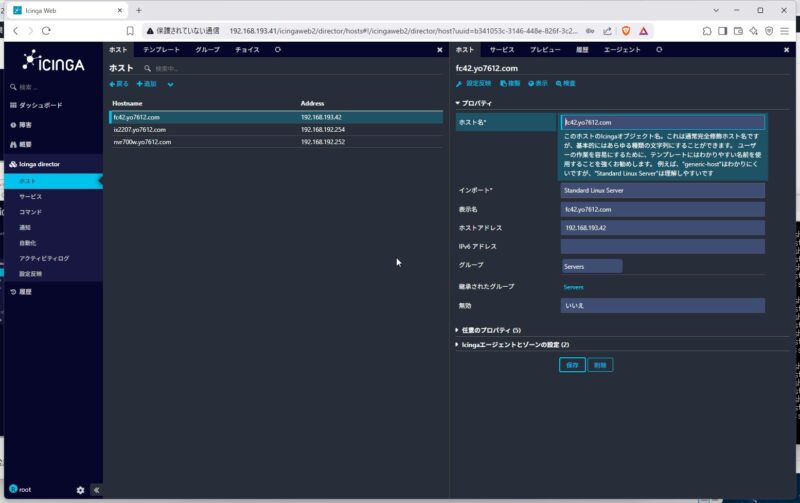Sort by the Address column header
The image size is (800, 503).
[312, 103]
